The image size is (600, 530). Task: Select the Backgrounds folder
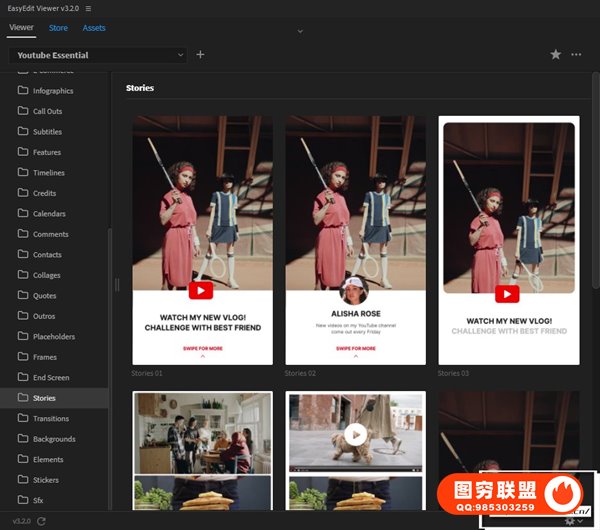54,439
